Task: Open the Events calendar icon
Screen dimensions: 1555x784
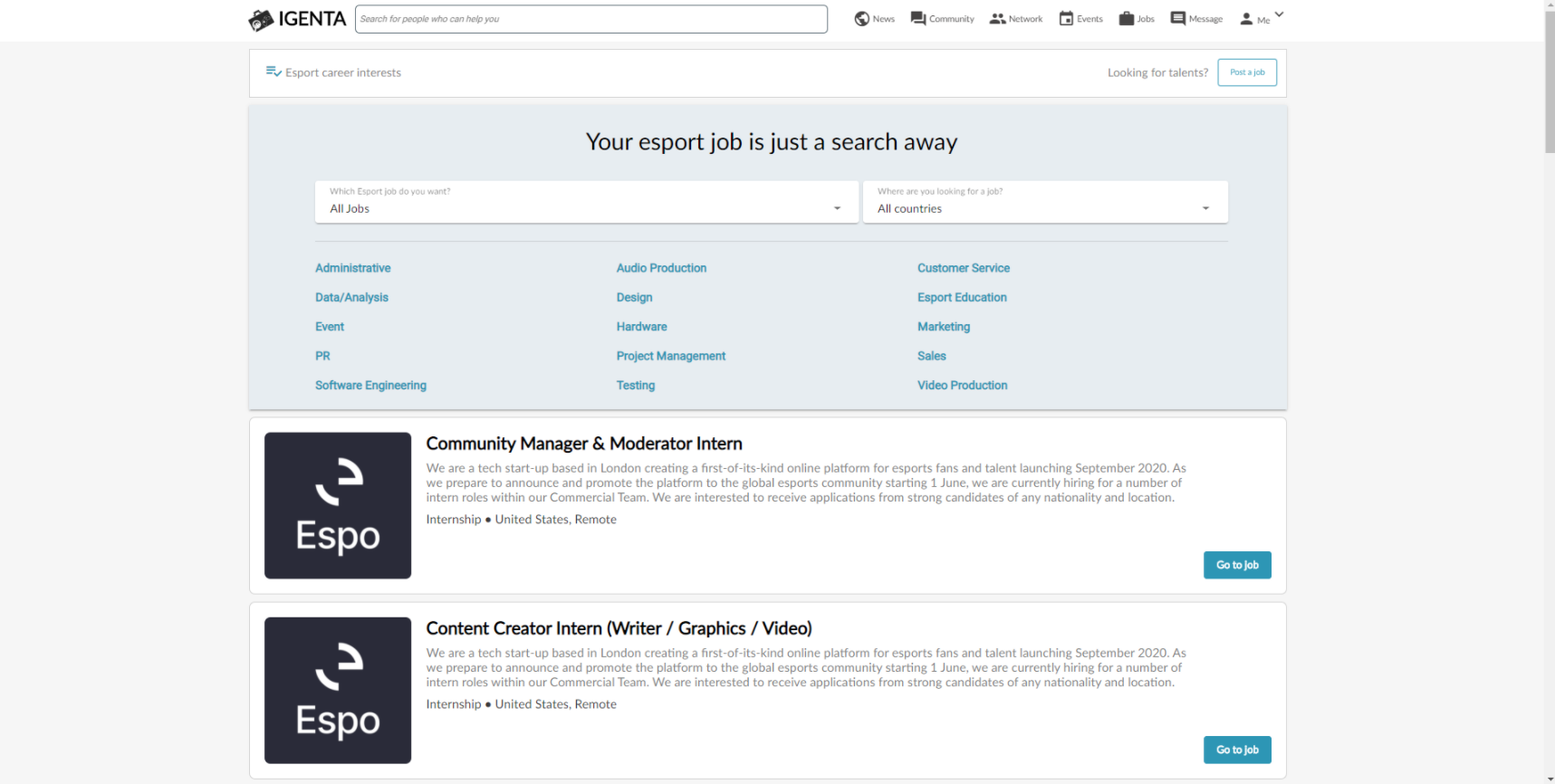Action: tap(1066, 19)
